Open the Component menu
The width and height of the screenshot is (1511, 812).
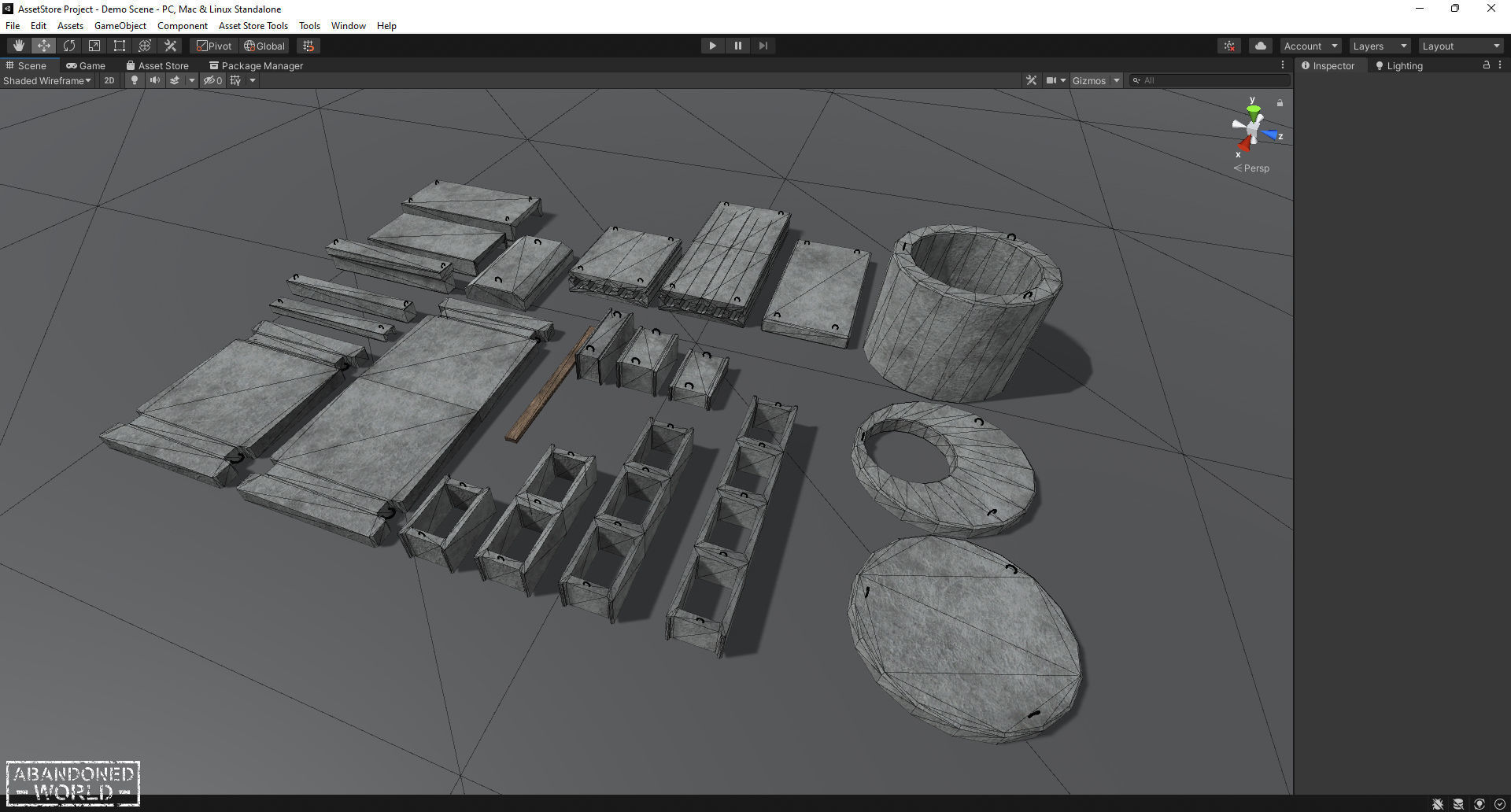coord(183,26)
